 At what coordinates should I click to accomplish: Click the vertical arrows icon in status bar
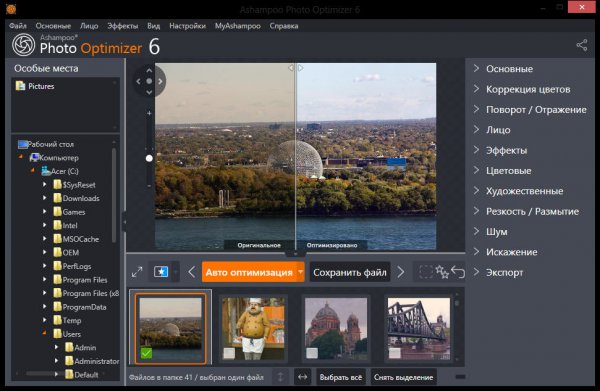pos(280,377)
